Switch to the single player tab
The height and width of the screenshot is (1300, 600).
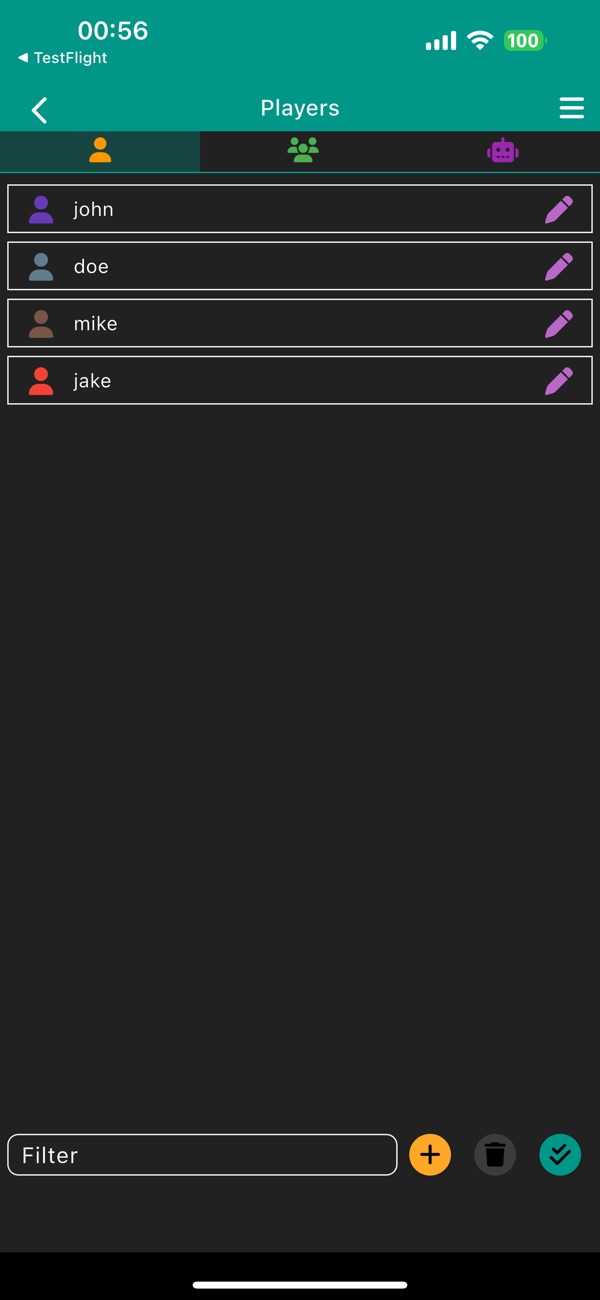tap(100, 151)
